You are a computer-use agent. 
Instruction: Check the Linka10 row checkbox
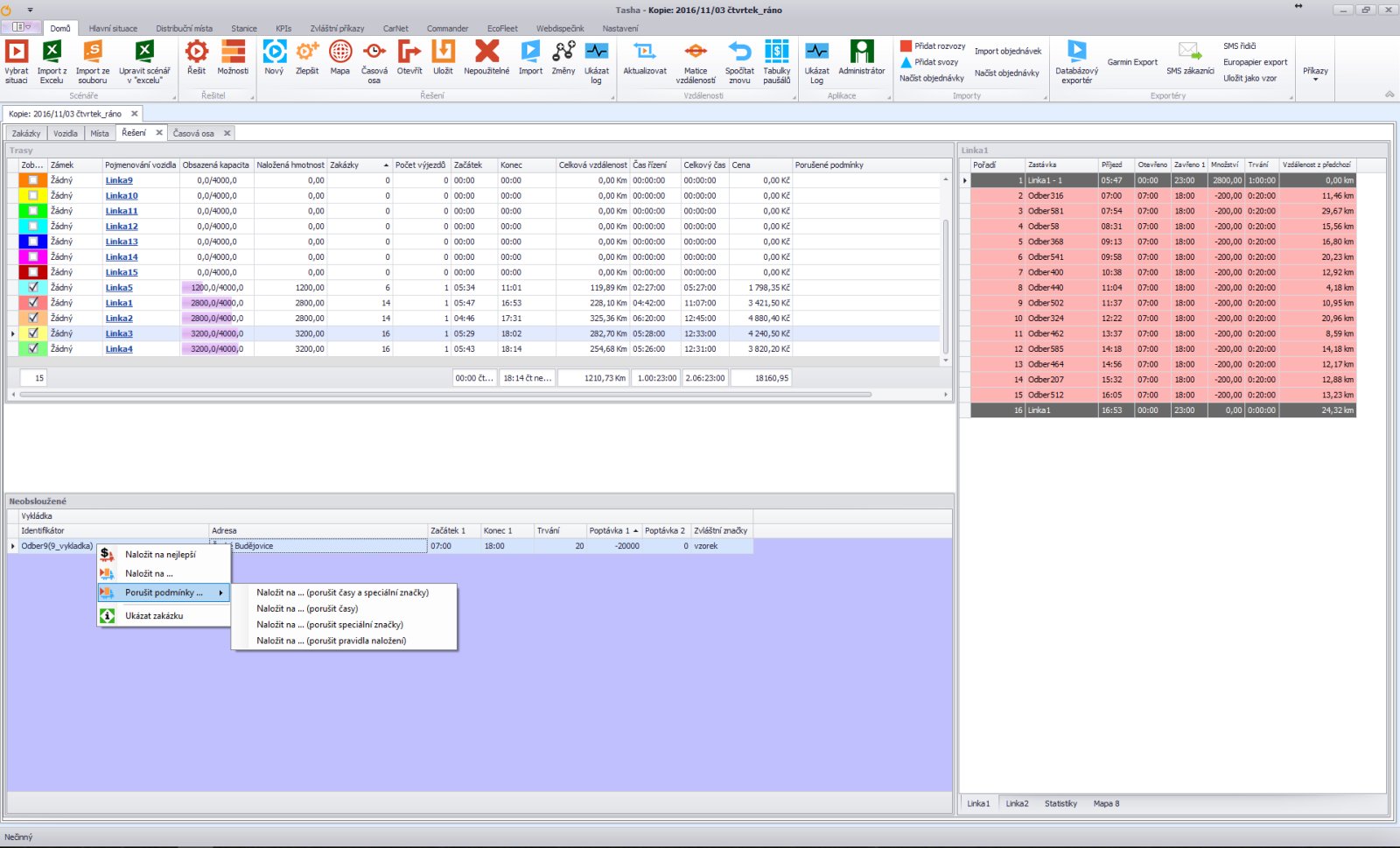click(33, 195)
